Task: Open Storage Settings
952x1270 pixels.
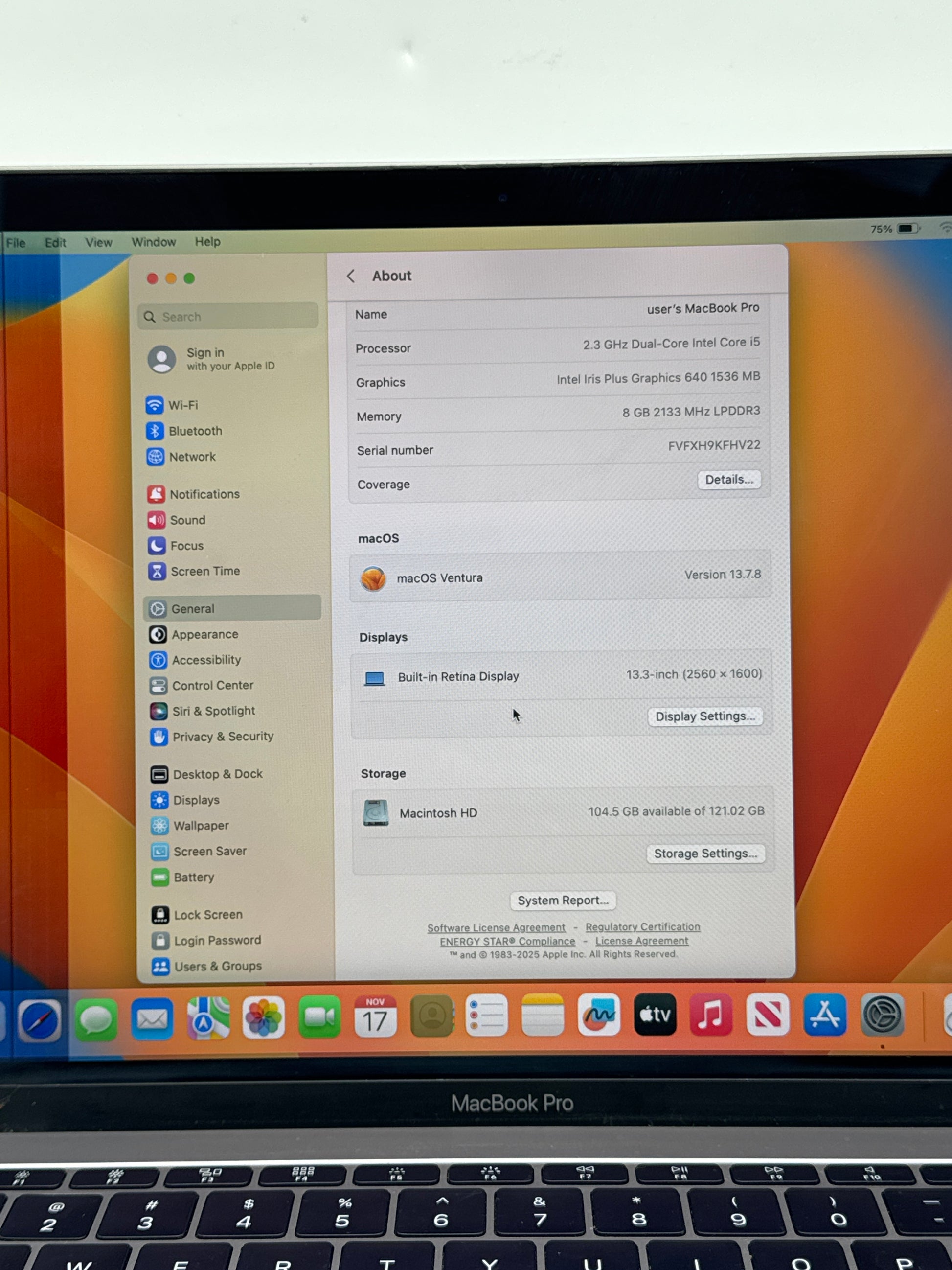Action: [704, 854]
